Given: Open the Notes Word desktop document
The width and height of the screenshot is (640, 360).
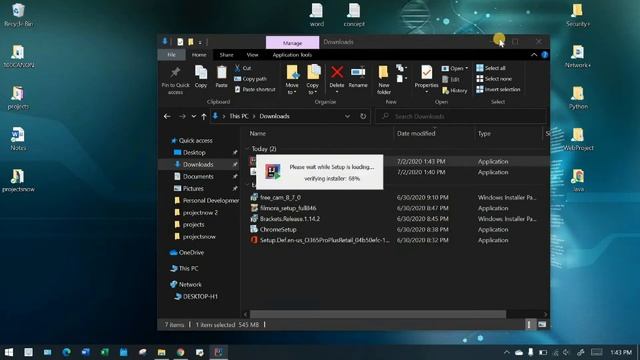Looking at the screenshot, I should [x=18, y=139].
